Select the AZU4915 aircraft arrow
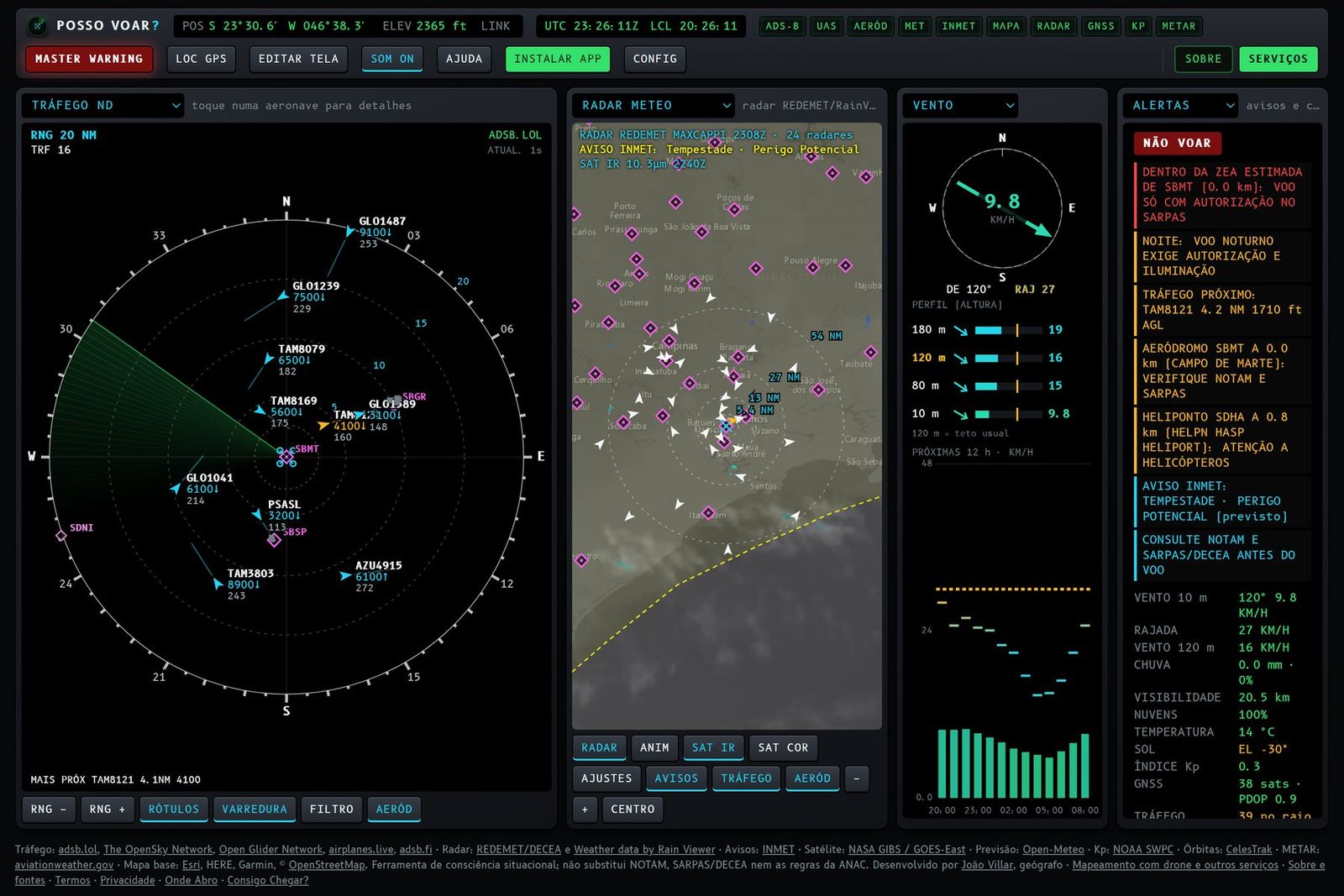 tap(345, 576)
